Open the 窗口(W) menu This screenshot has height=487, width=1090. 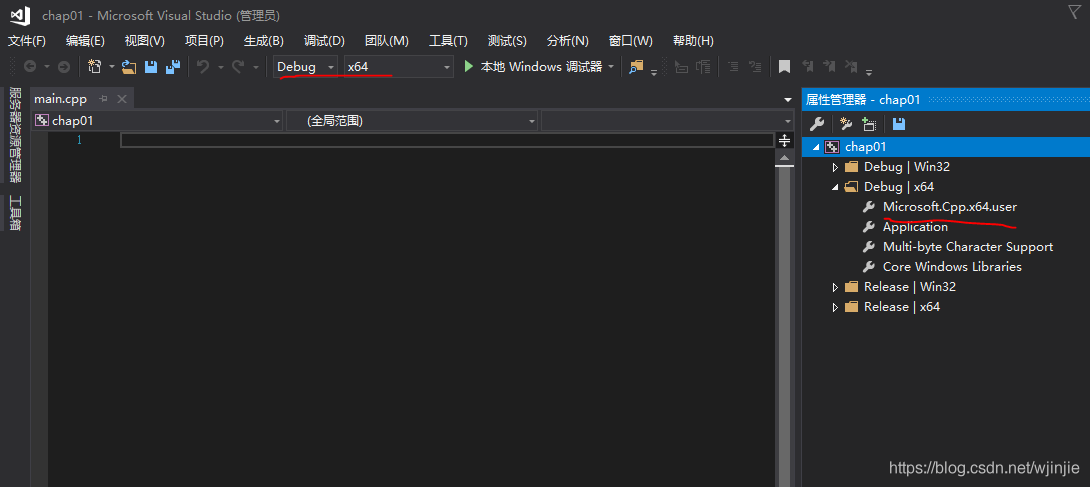point(631,41)
